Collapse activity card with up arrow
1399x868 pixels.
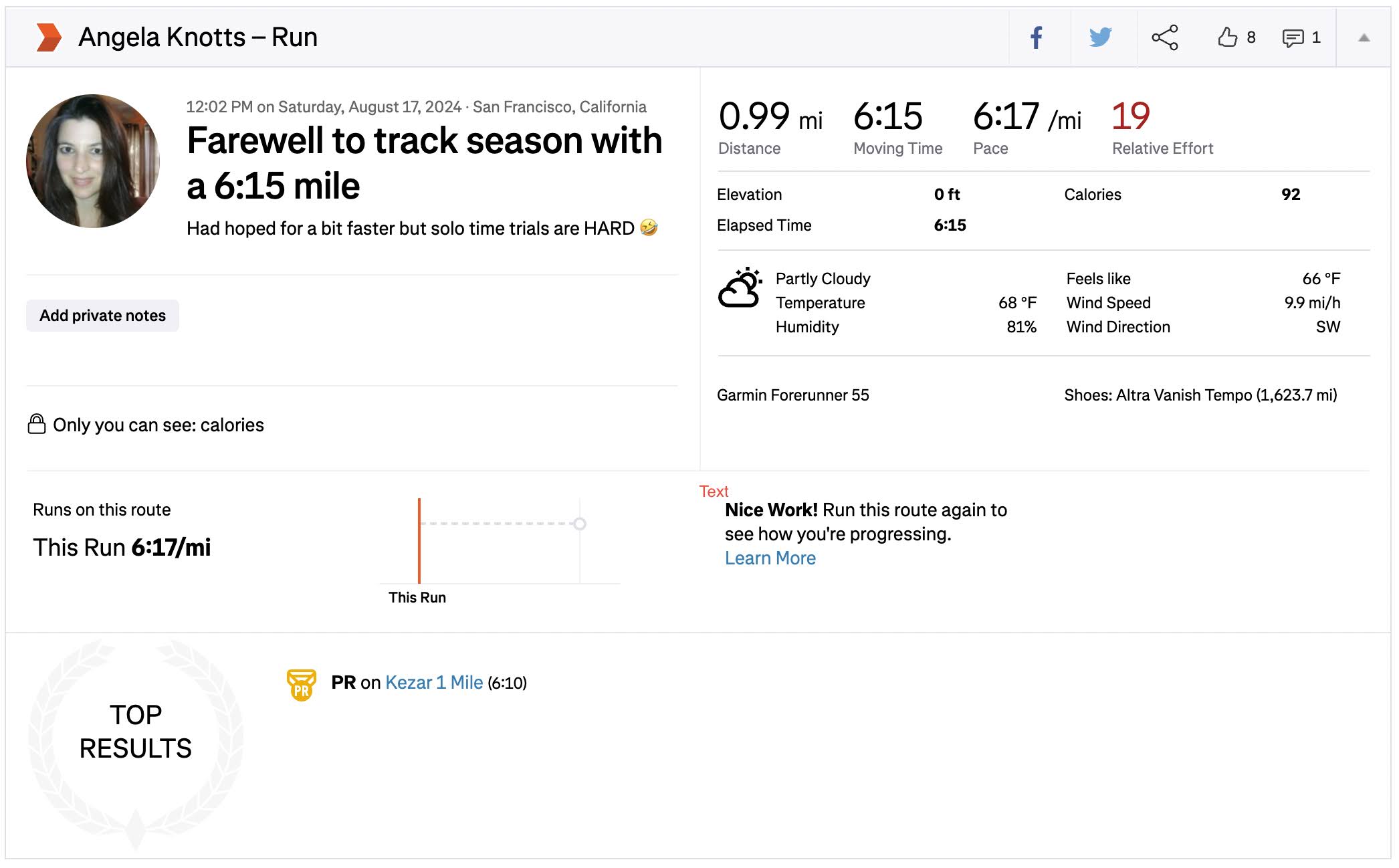click(1364, 38)
